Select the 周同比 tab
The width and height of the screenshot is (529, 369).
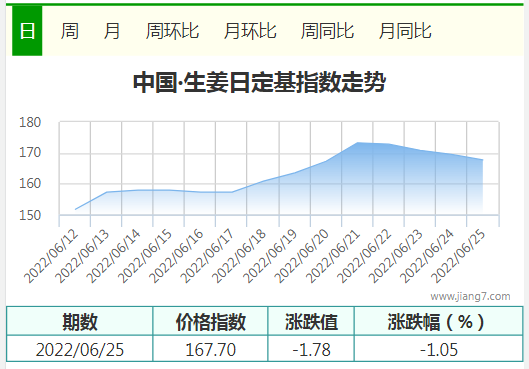click(x=327, y=31)
